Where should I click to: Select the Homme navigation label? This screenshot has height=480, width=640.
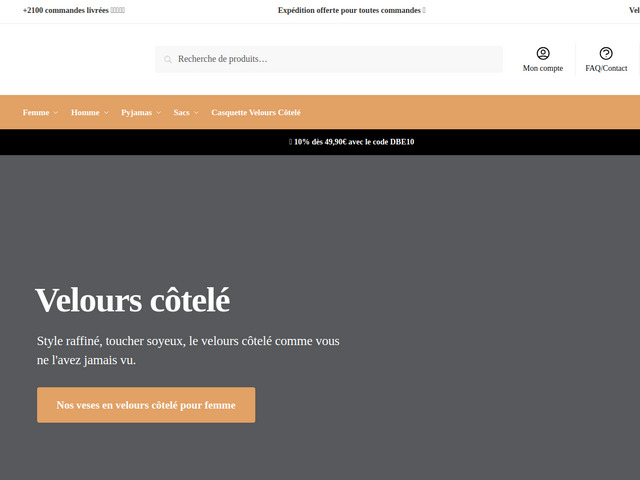tap(85, 113)
